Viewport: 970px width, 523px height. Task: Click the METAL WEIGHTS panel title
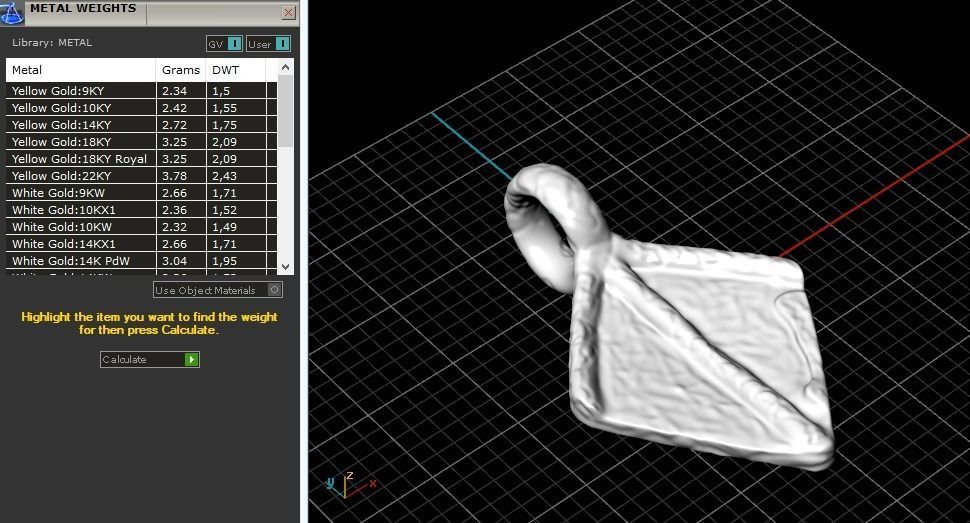tap(83, 8)
